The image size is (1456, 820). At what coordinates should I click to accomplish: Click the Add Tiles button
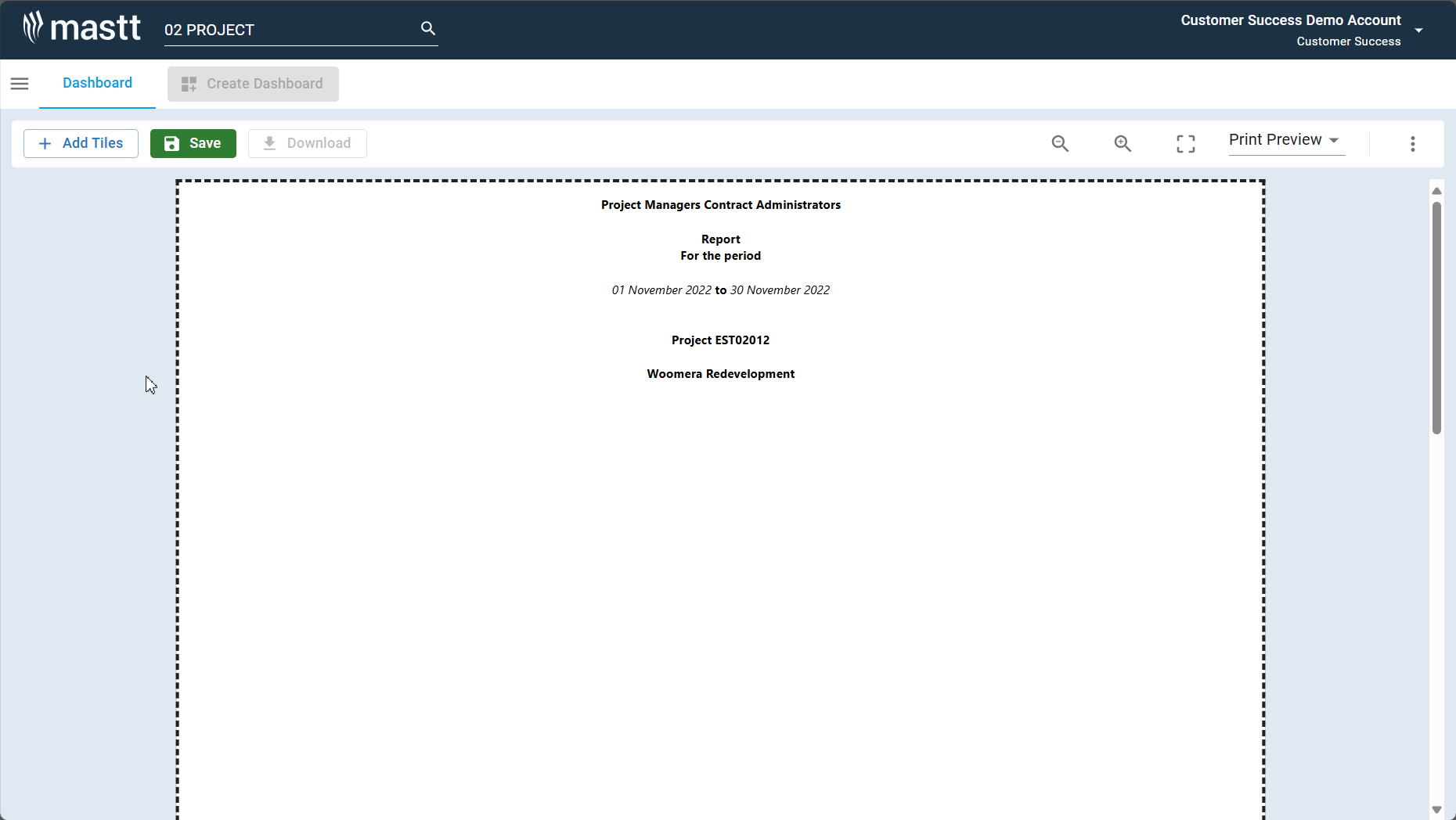click(81, 143)
